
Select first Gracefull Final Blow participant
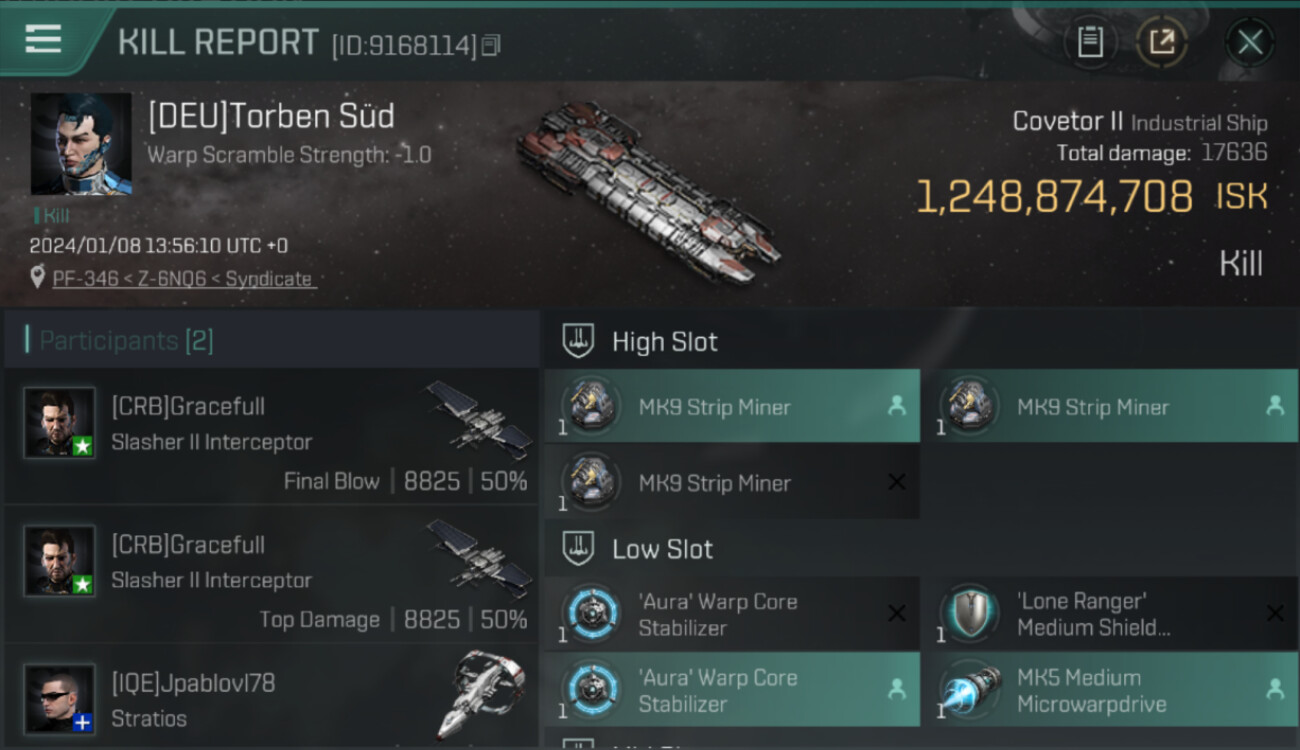(272, 437)
